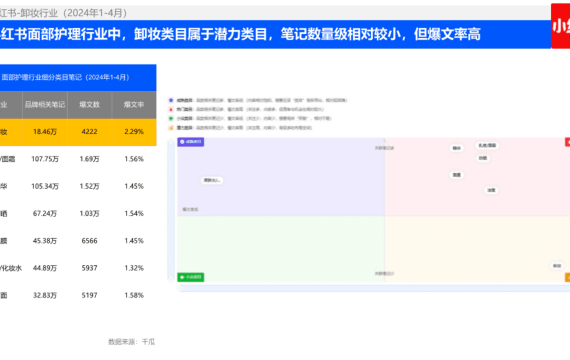Click the purple 成熟类目 quadrant badge
The image size is (570, 360).
click(x=190, y=142)
